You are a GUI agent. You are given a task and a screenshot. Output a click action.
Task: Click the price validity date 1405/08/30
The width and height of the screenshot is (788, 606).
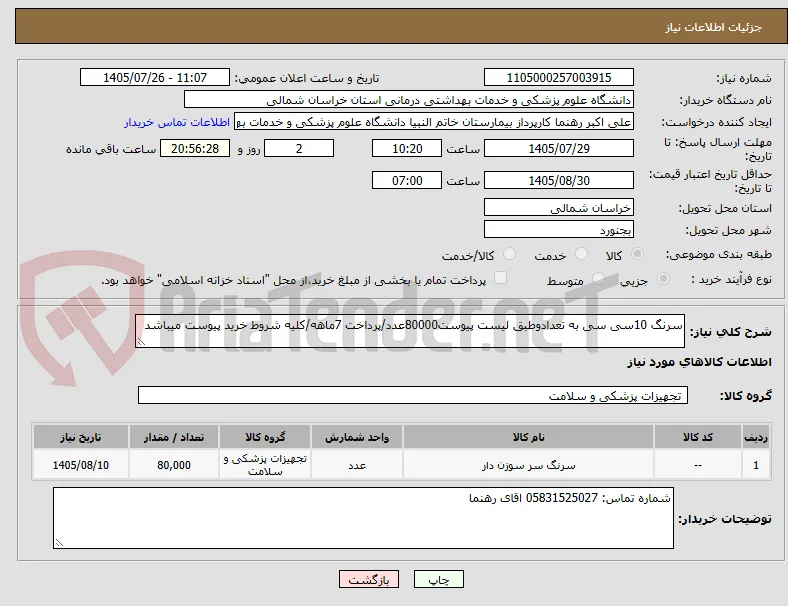pyautogui.click(x=559, y=180)
